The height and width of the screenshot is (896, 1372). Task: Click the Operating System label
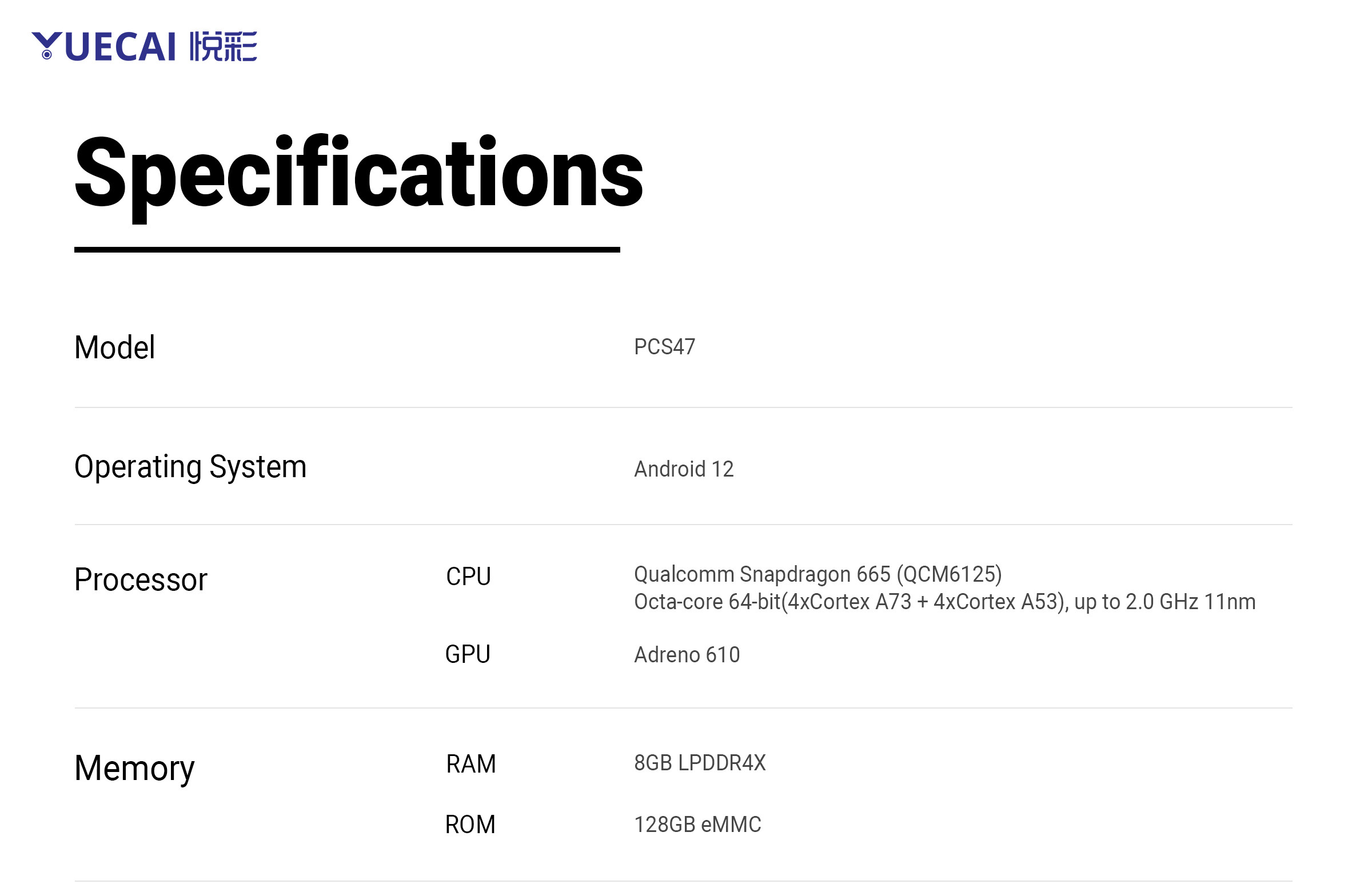(x=190, y=467)
